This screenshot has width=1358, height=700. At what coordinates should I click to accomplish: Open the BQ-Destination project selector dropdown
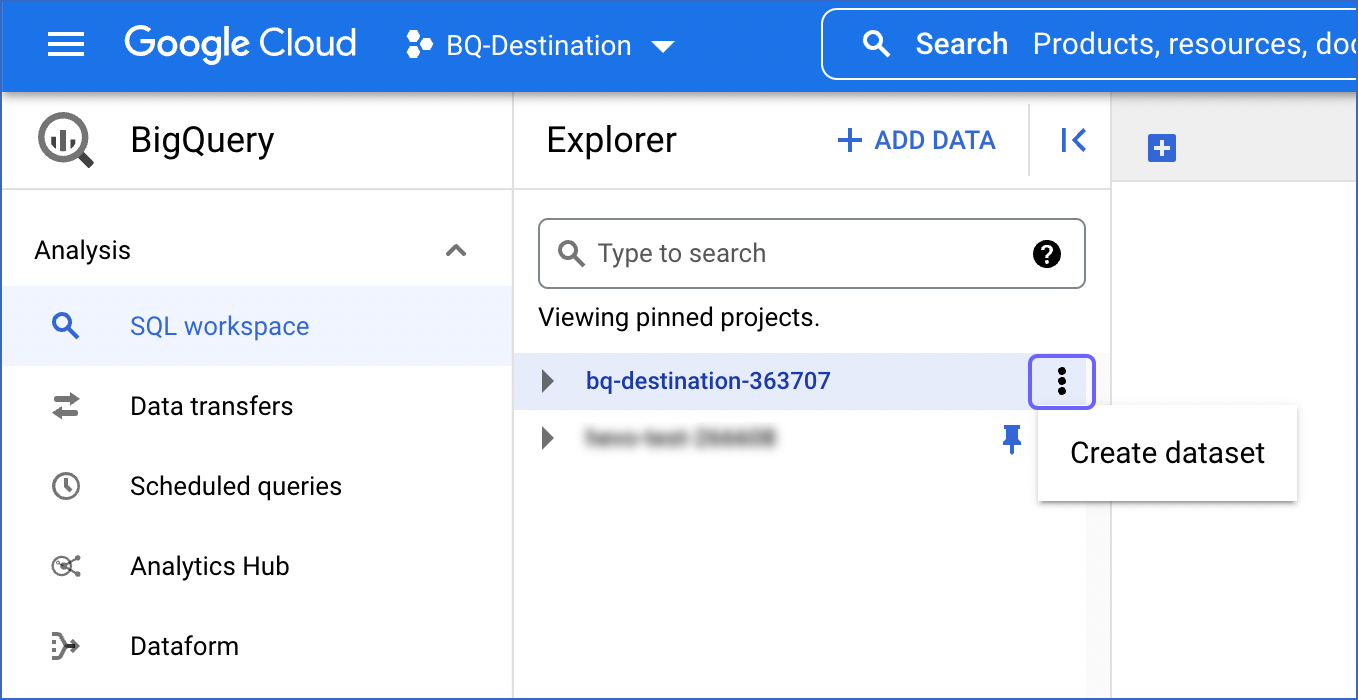click(540, 46)
